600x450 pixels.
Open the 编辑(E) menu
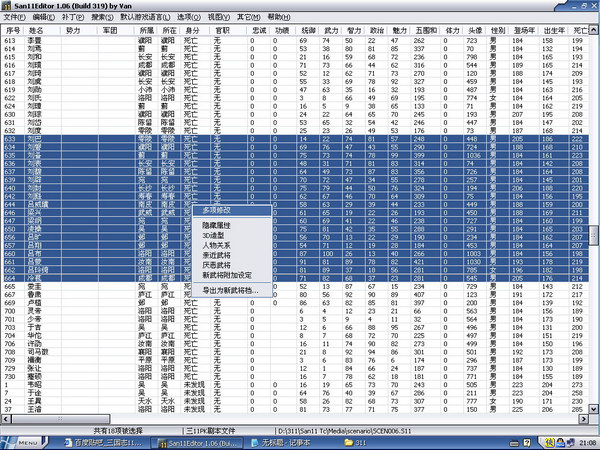click(45, 18)
